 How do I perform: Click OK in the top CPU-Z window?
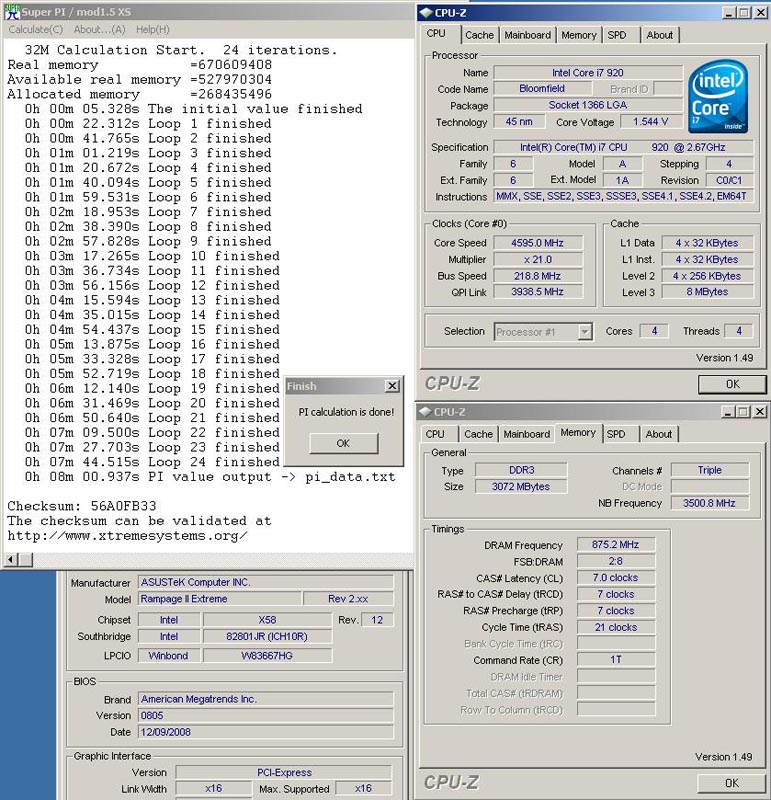[x=732, y=384]
